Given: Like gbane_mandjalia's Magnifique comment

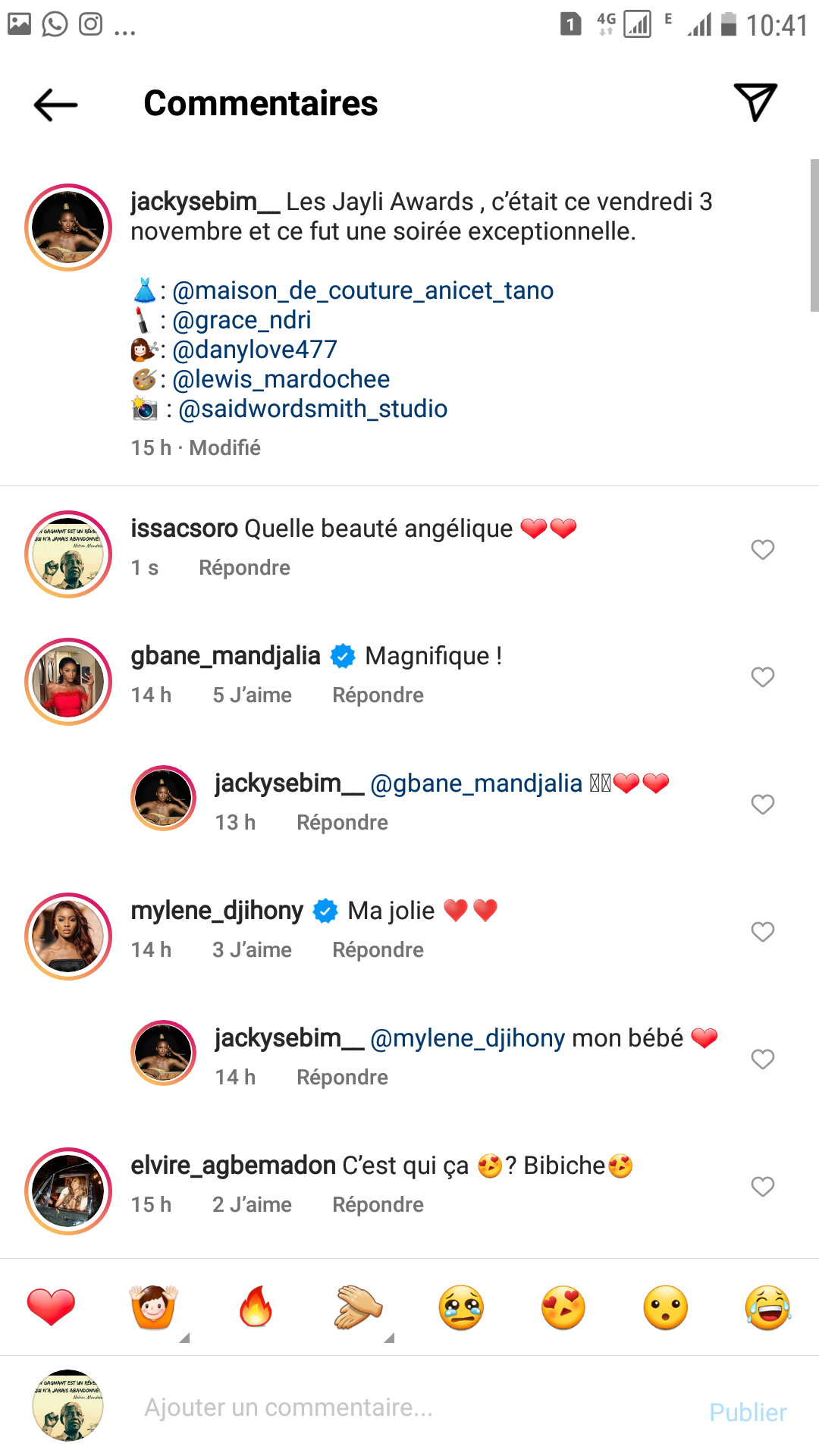Looking at the screenshot, I should tap(762, 677).
